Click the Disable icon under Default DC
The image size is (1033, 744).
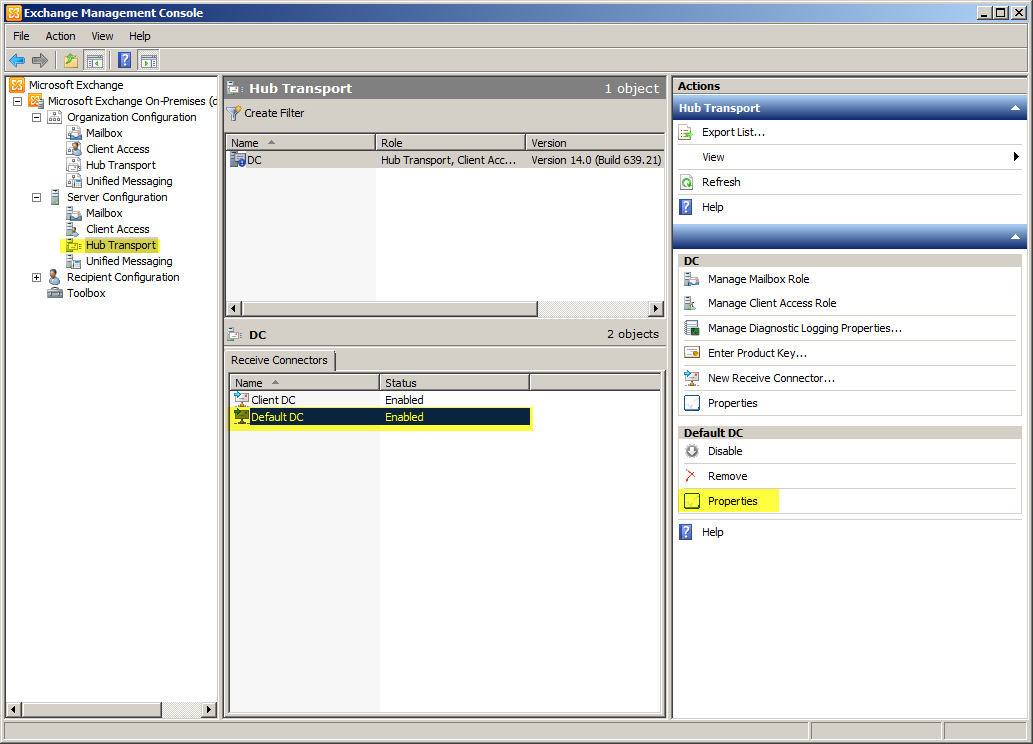click(x=692, y=451)
